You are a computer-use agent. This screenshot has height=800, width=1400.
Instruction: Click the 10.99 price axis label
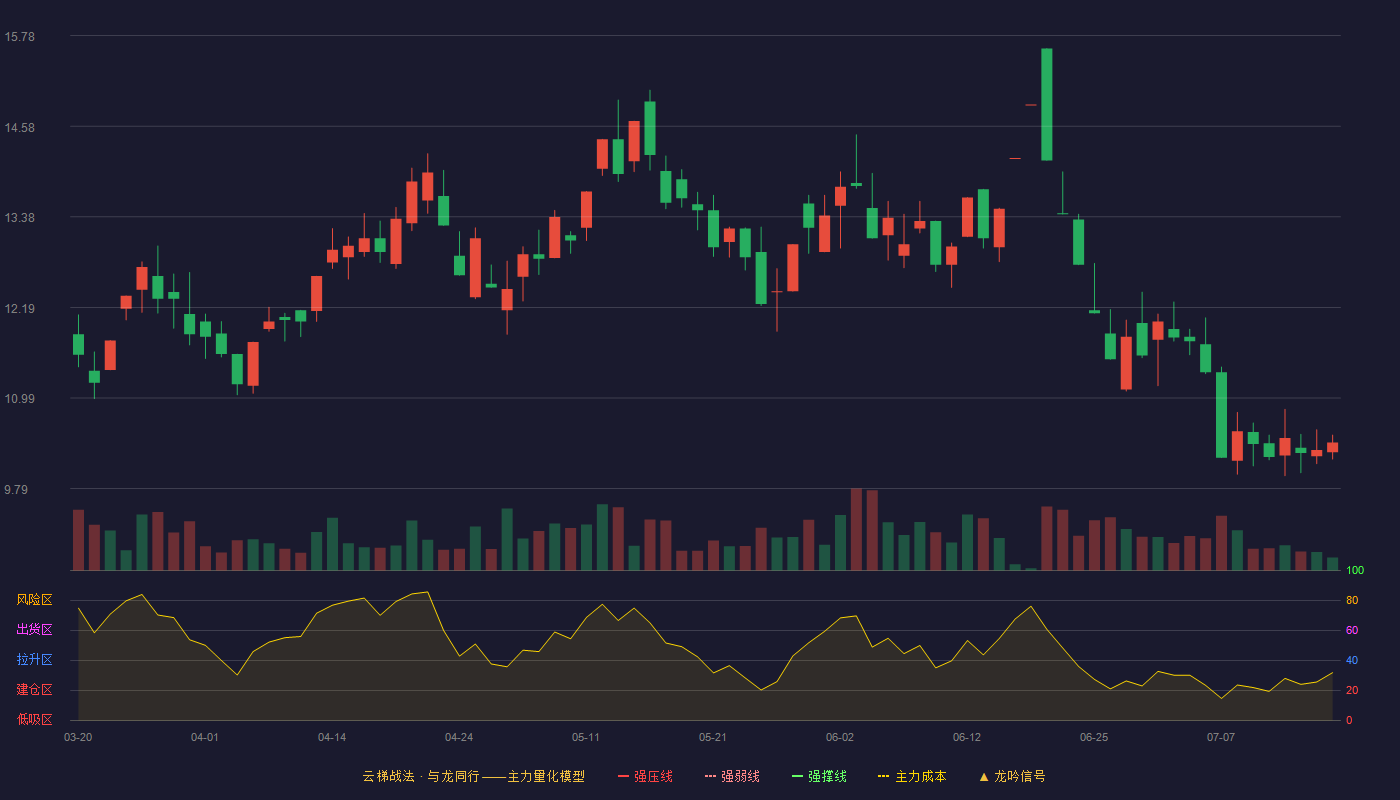(x=19, y=399)
